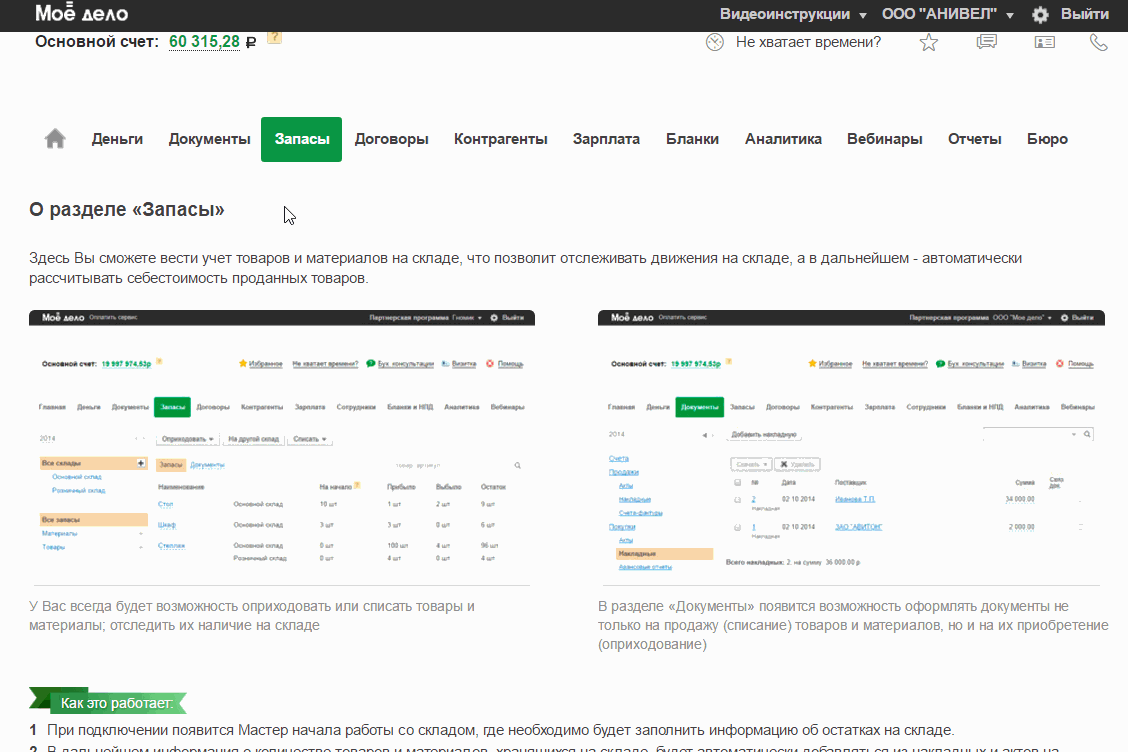Viewport: 1128px width, 752px height.
Task: Expand the ООО "АНИВЕЛ" company dropdown
Action: [947, 14]
